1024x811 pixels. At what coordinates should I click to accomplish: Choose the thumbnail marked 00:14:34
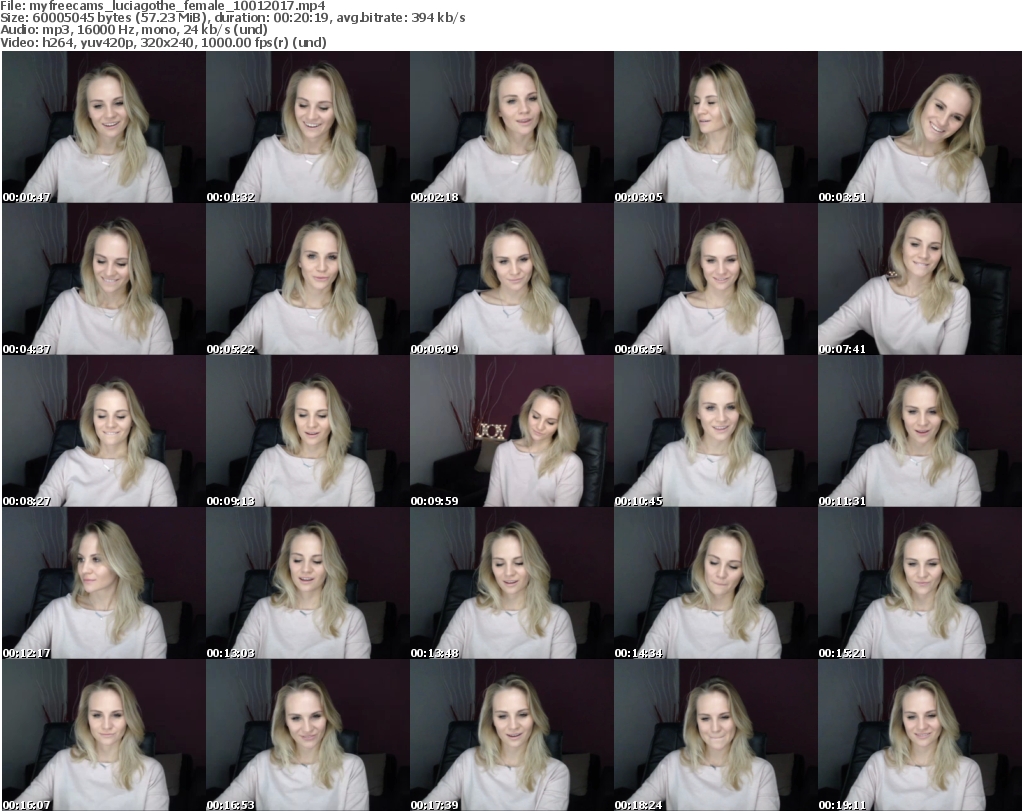pos(715,583)
